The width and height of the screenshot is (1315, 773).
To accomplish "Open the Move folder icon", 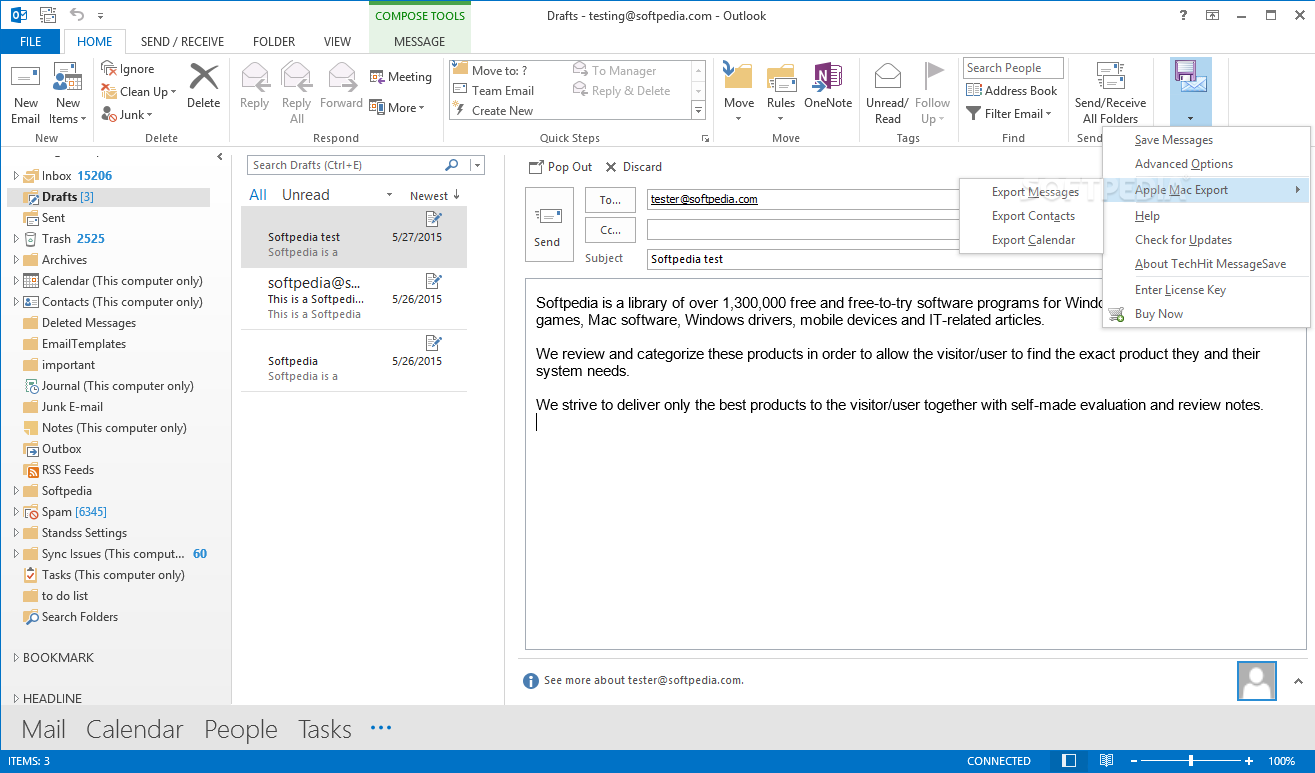I will 738,77.
